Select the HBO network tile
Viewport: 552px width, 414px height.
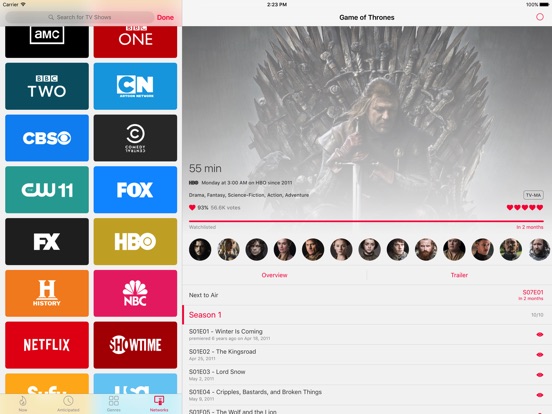pyautogui.click(x=135, y=242)
